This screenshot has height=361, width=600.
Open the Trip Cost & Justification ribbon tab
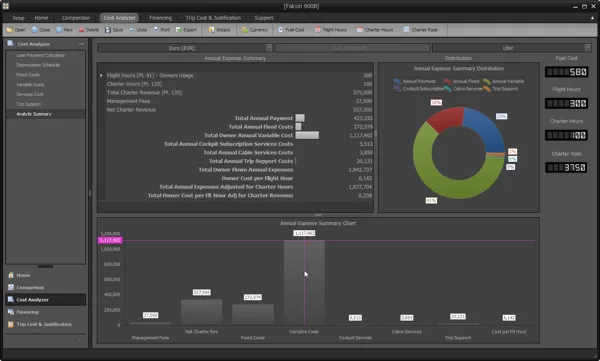(x=213, y=18)
